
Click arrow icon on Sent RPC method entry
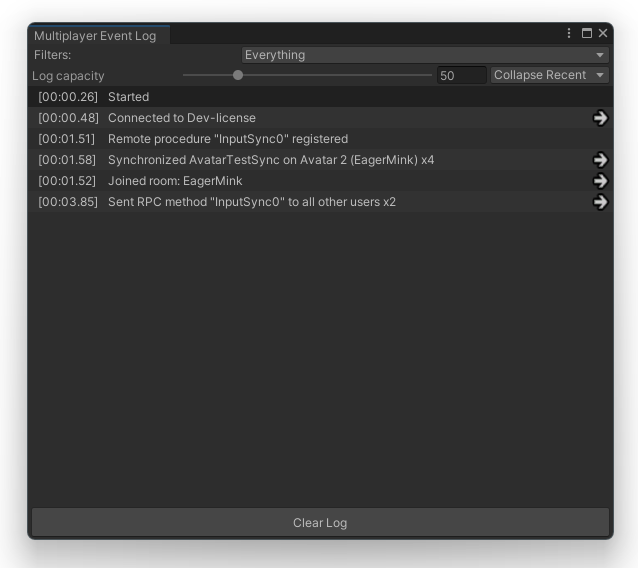[x=600, y=202]
